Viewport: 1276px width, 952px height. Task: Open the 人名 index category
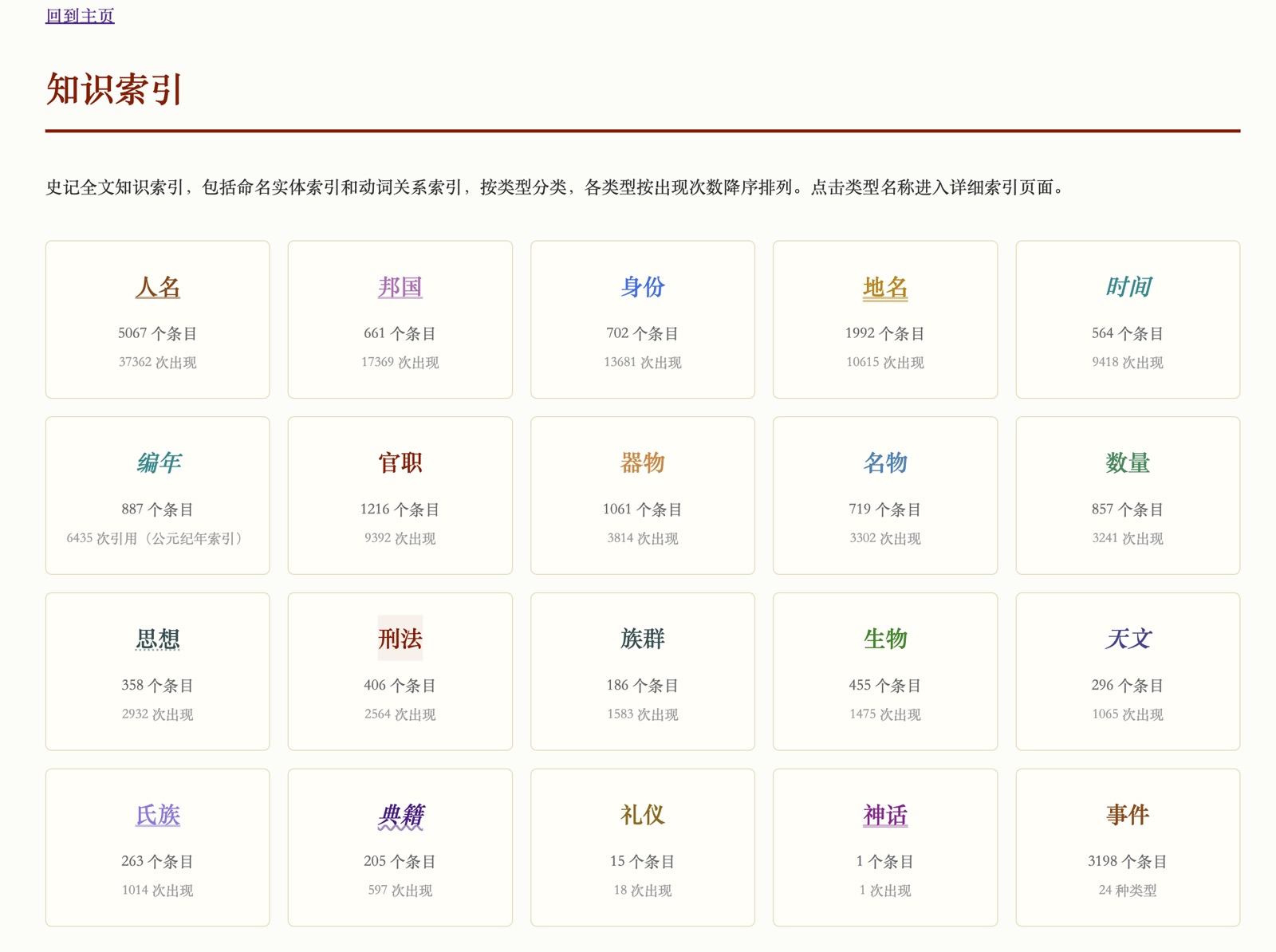click(158, 287)
